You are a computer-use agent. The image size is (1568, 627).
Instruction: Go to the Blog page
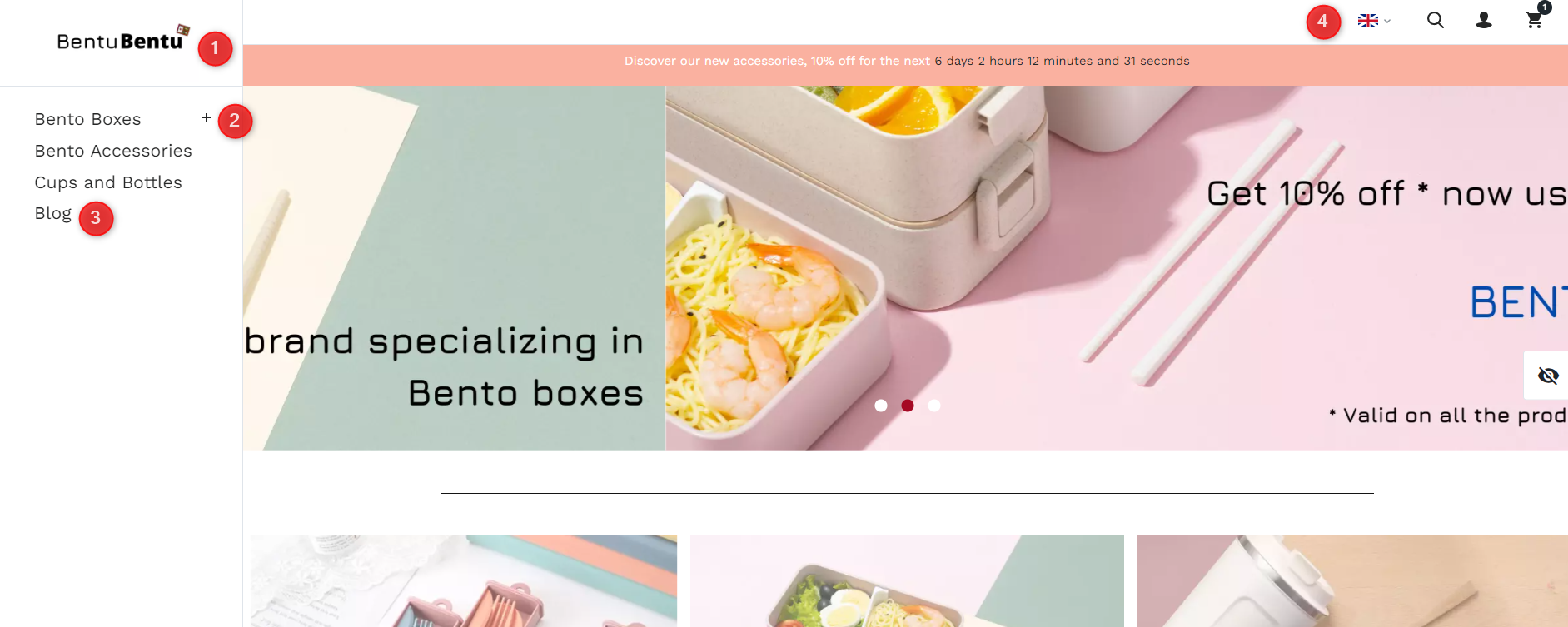[x=53, y=214]
